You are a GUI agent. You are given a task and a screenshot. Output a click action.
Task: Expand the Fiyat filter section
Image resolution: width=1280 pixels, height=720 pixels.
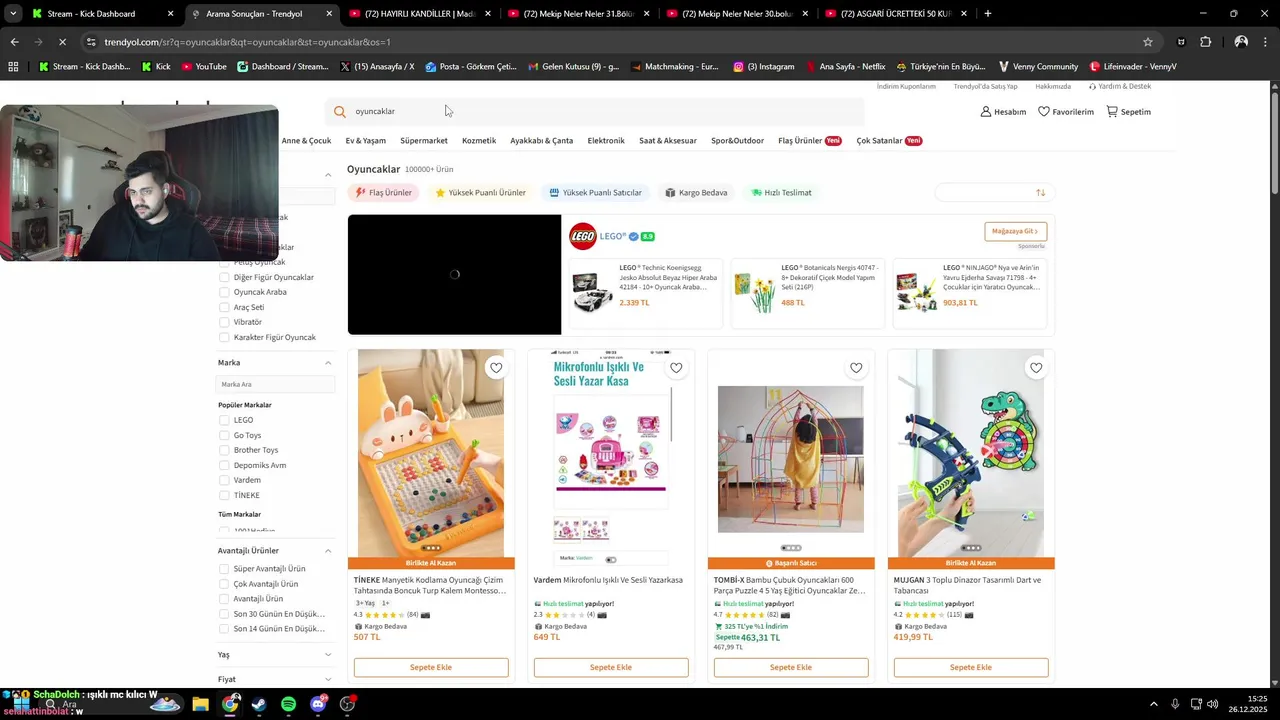click(x=328, y=679)
